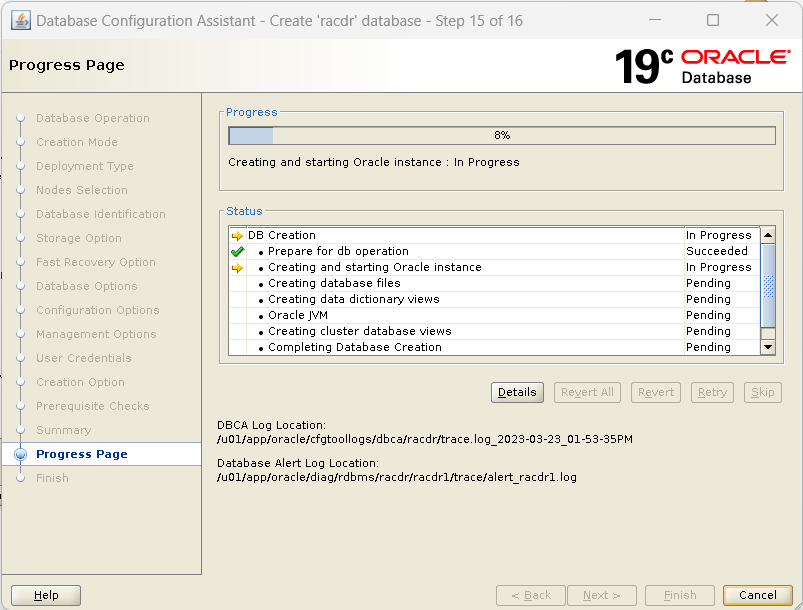Screen dimensions: 803x610
Task: Maximize the Database Configuration Assistant window
Action: (x=713, y=20)
